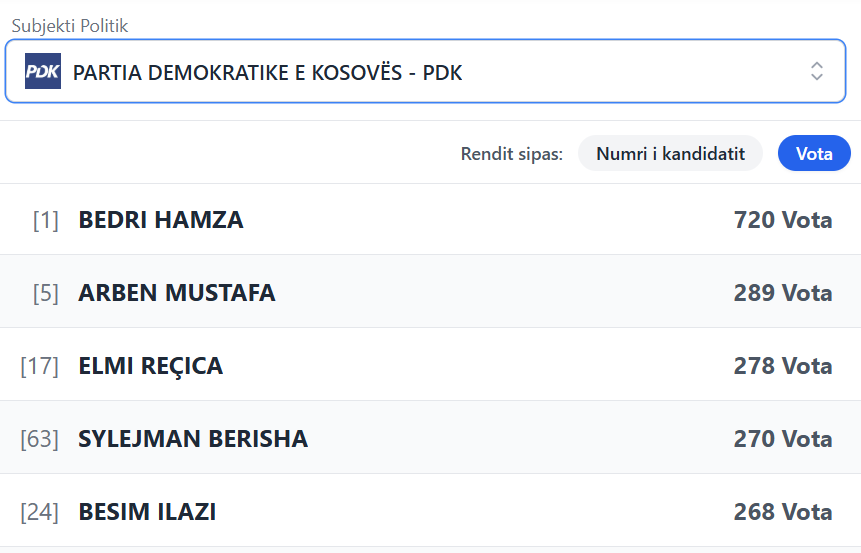The height and width of the screenshot is (553, 861).
Task: Click candidate number [1]
Action: (x=46, y=220)
